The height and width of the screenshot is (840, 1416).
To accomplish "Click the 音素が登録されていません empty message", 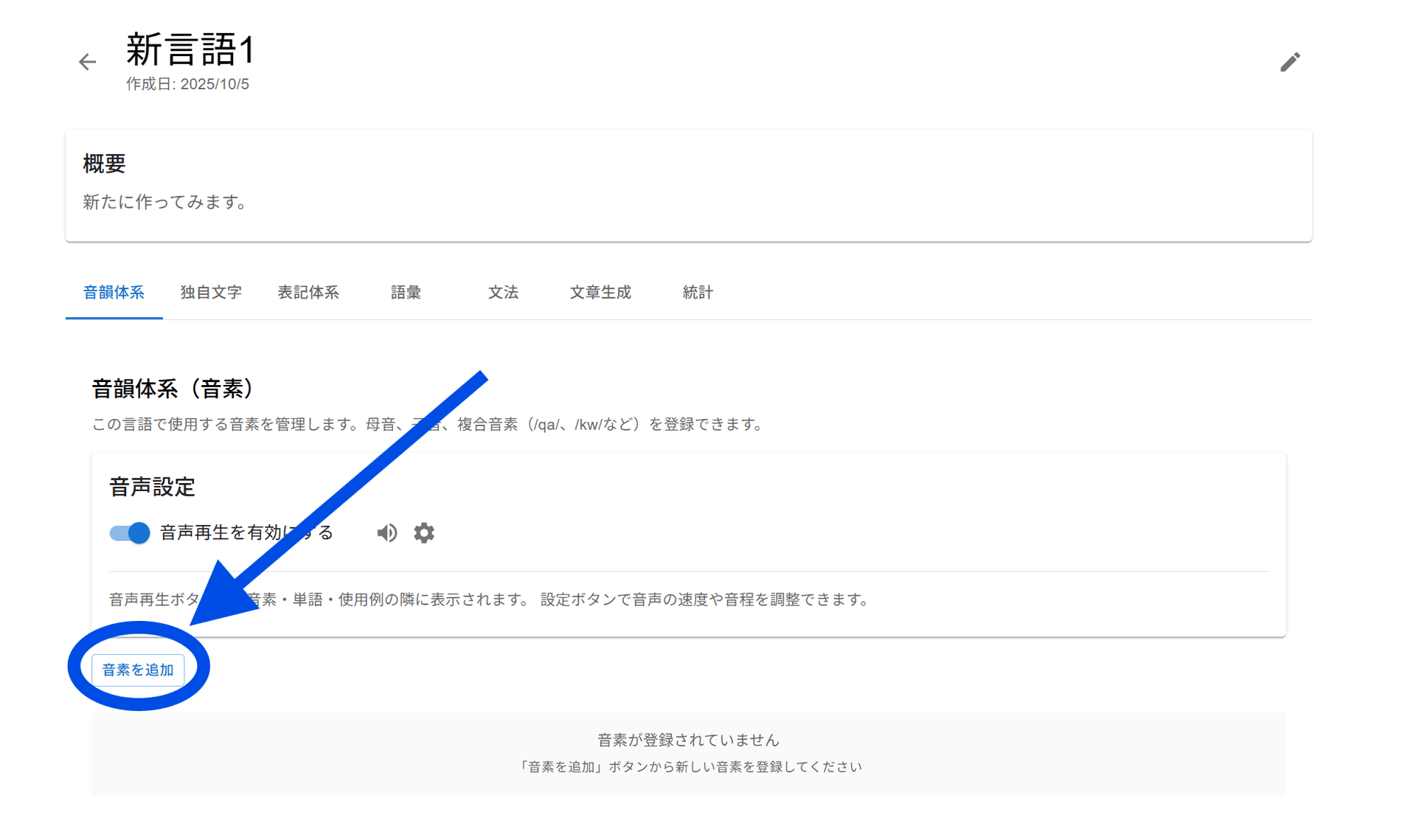I will tap(688, 740).
